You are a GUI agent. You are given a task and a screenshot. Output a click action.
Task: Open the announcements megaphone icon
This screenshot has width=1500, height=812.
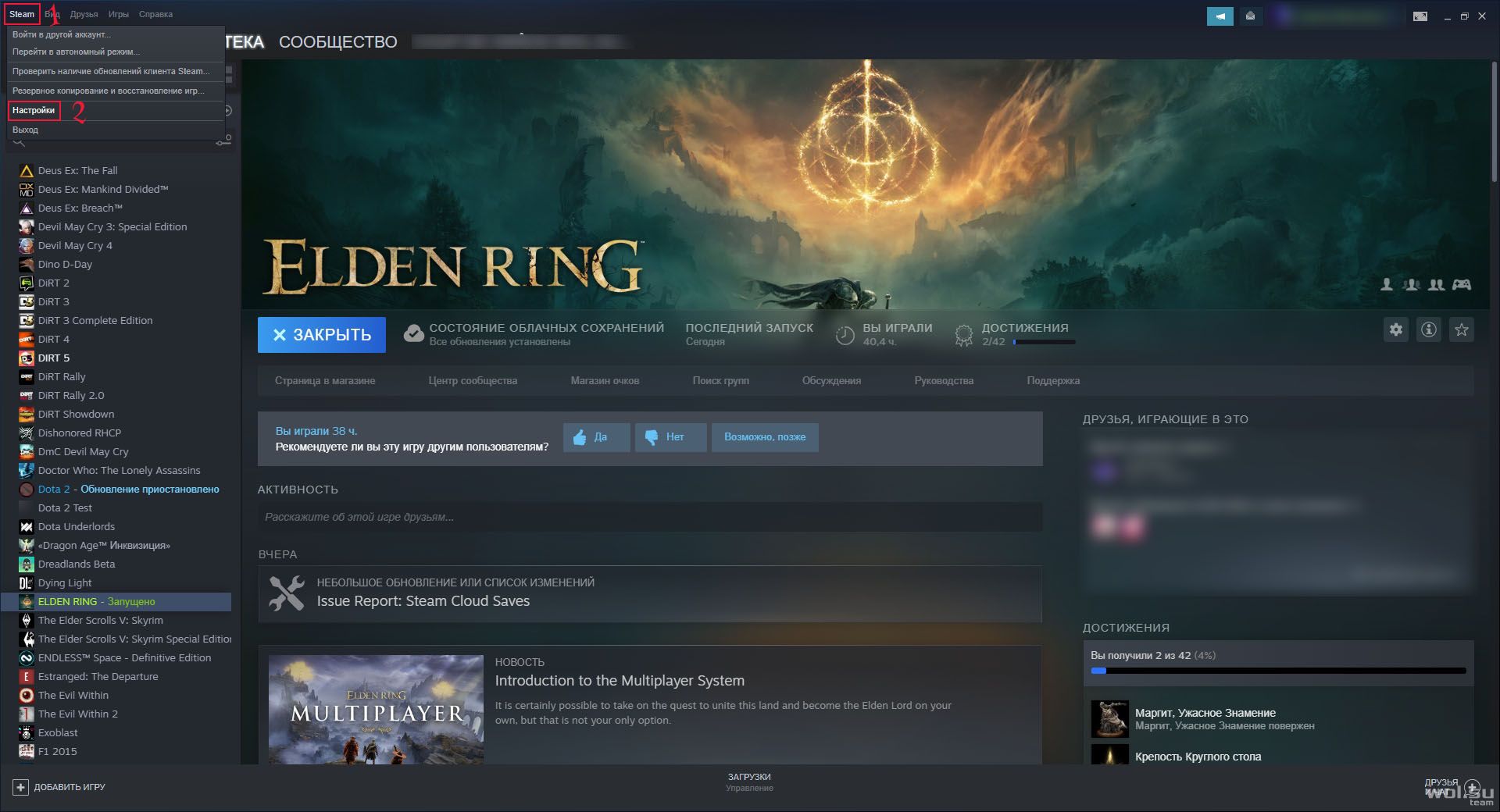[x=1220, y=16]
